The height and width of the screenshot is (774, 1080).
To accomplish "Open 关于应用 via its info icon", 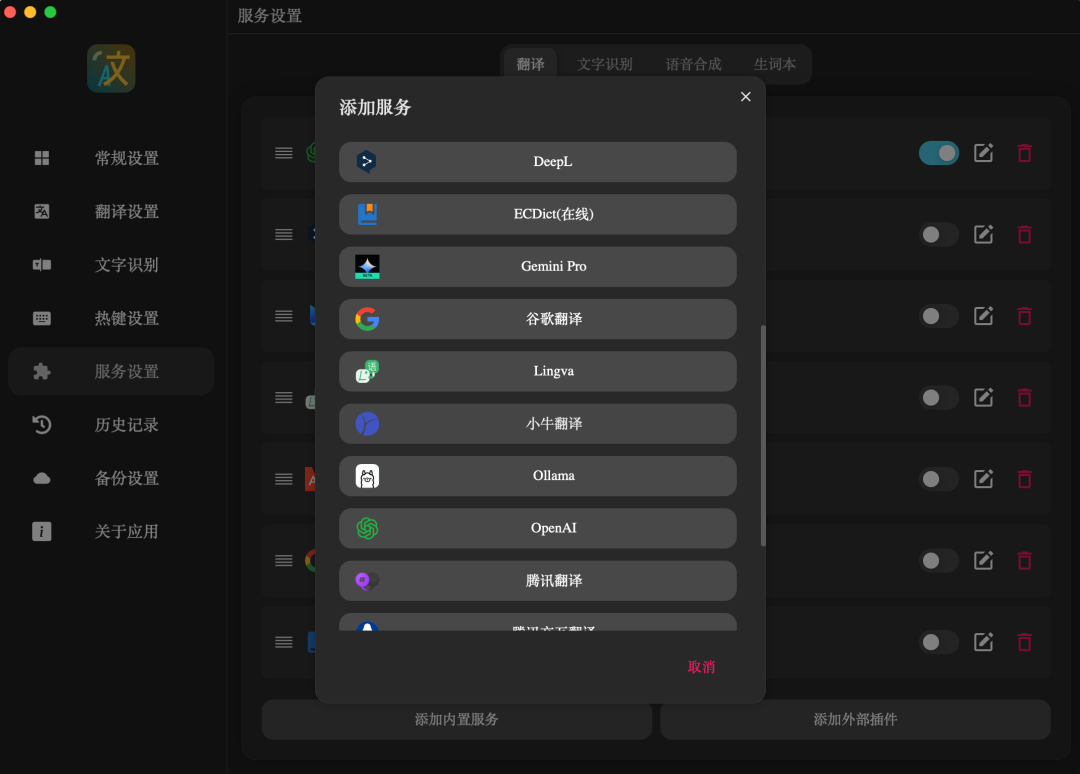I will (x=42, y=531).
